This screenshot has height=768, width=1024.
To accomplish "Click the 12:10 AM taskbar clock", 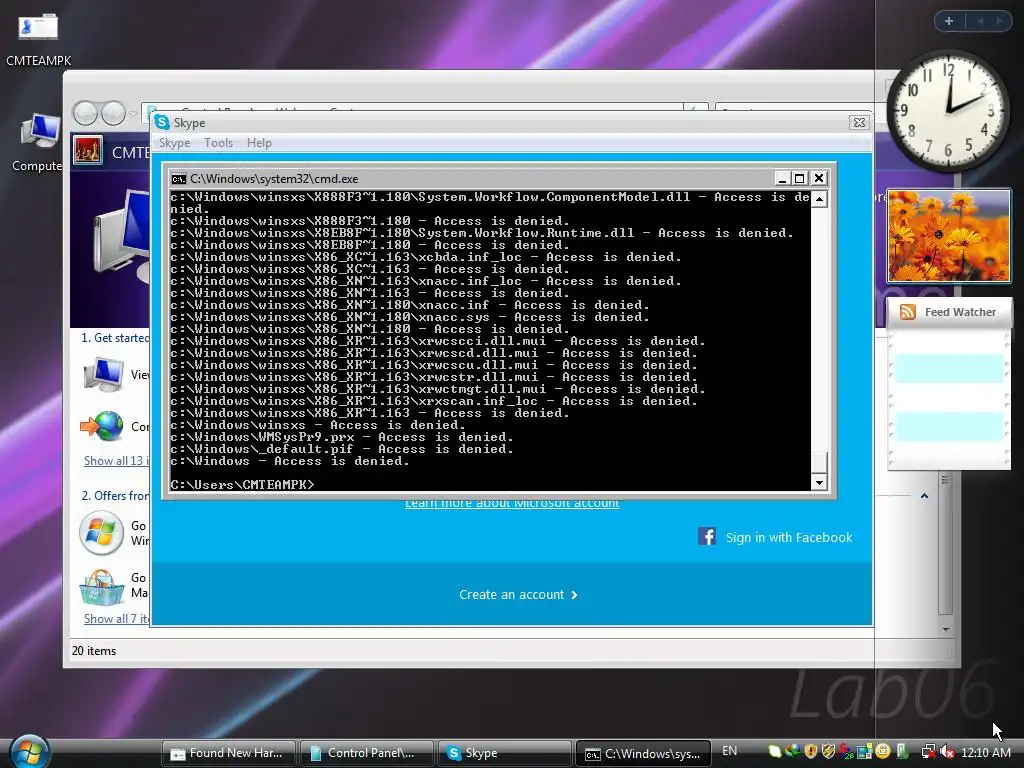I will click(985, 752).
